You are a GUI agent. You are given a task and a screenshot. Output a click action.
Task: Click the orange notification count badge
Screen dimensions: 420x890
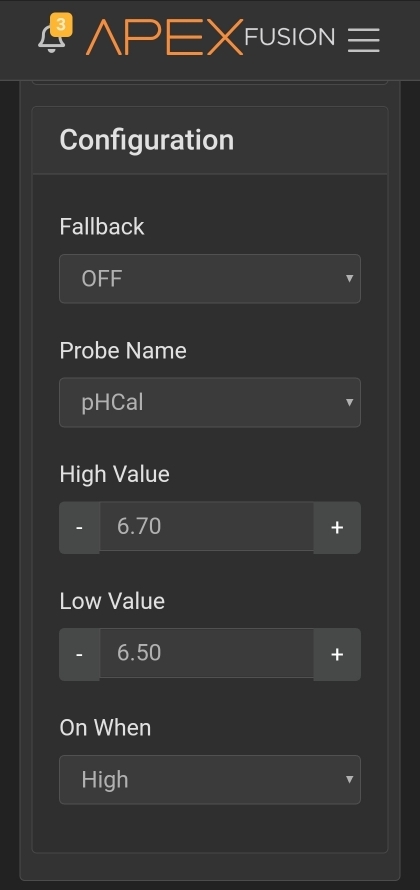point(61,25)
